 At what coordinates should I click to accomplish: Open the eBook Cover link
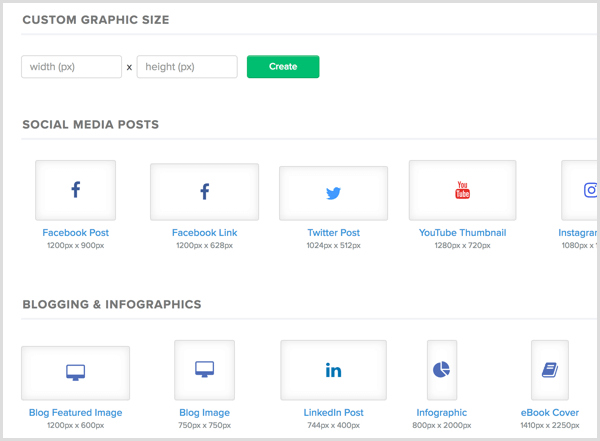(x=549, y=413)
